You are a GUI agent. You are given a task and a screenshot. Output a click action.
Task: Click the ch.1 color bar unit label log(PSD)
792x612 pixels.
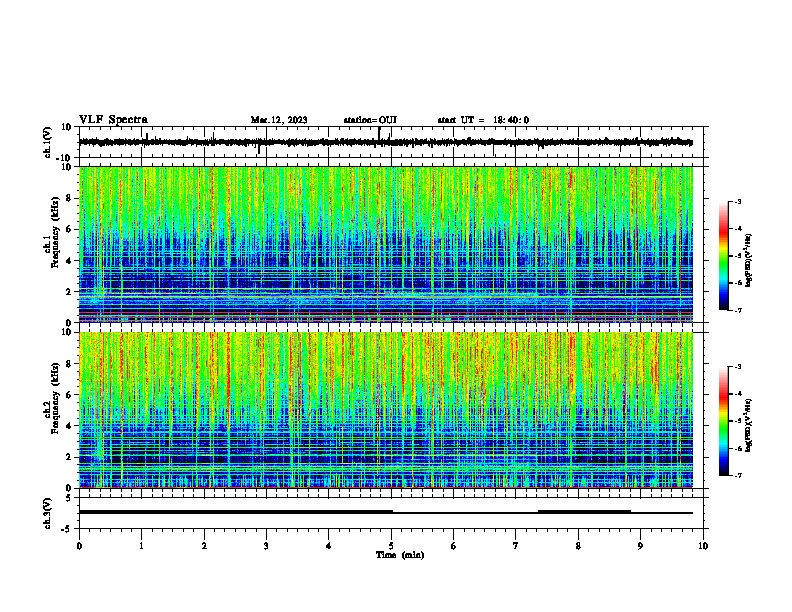click(x=749, y=260)
